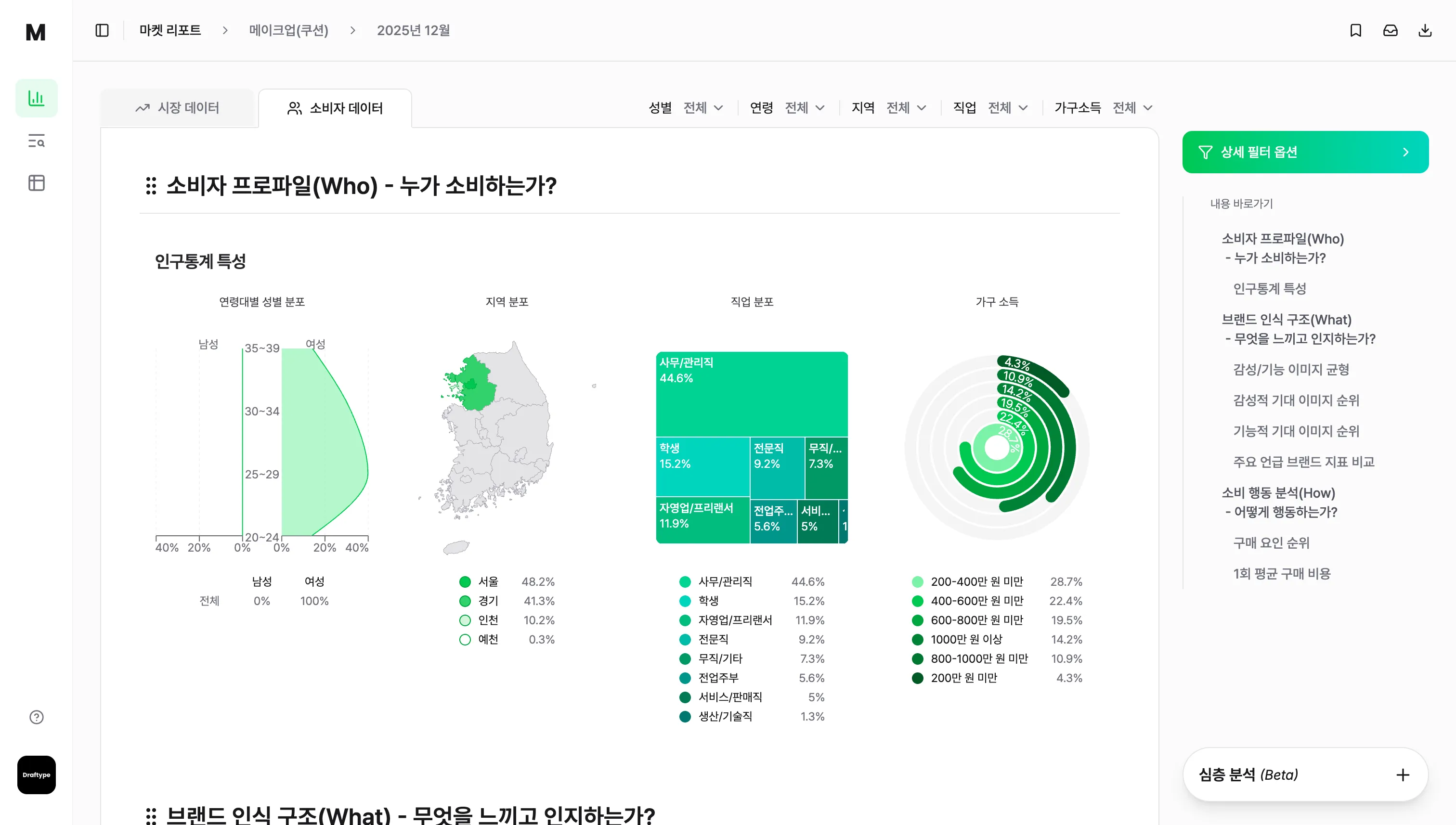The height and width of the screenshot is (825, 1456).
Task: Click 600-800만 원 미만 legend text
Action: coord(976,620)
